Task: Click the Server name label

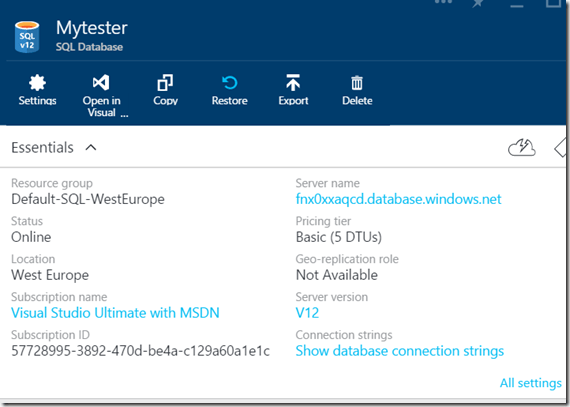Action: [x=327, y=183]
